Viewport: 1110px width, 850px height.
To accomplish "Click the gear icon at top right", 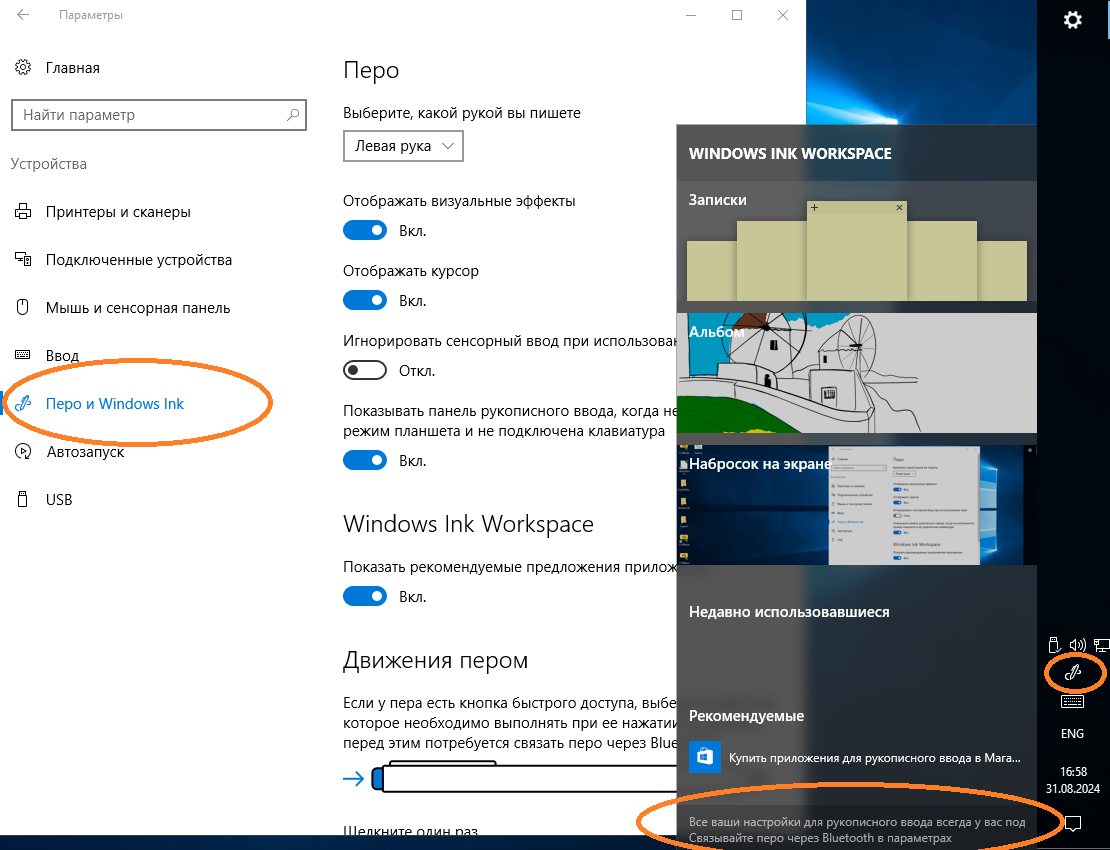I will 1073,20.
